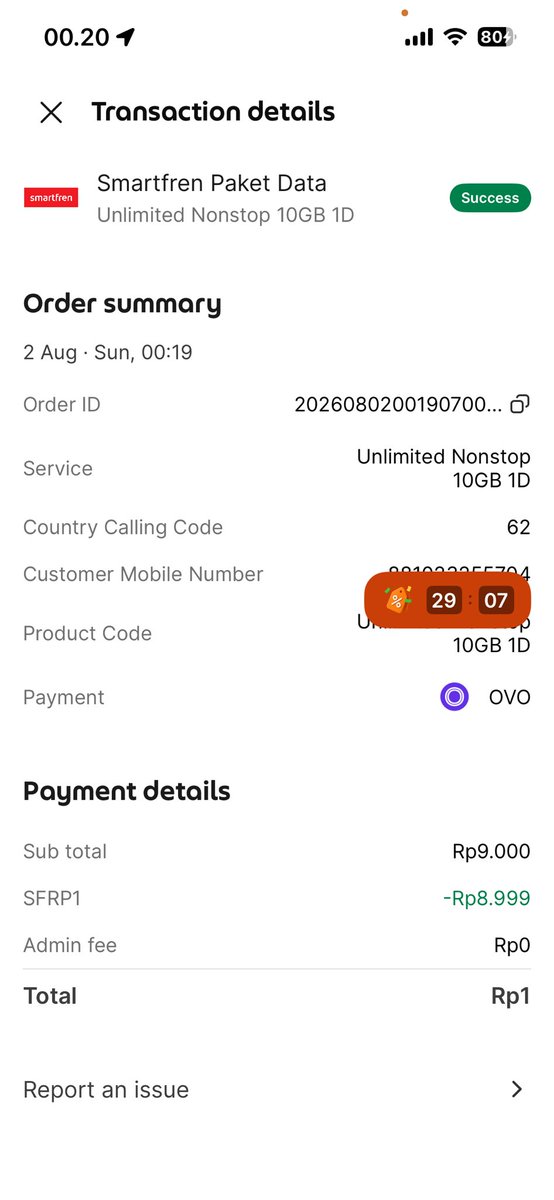Screen dimensions: 554x1200
Task: Tap the Smartfren Paket Data title
Action: click(212, 183)
